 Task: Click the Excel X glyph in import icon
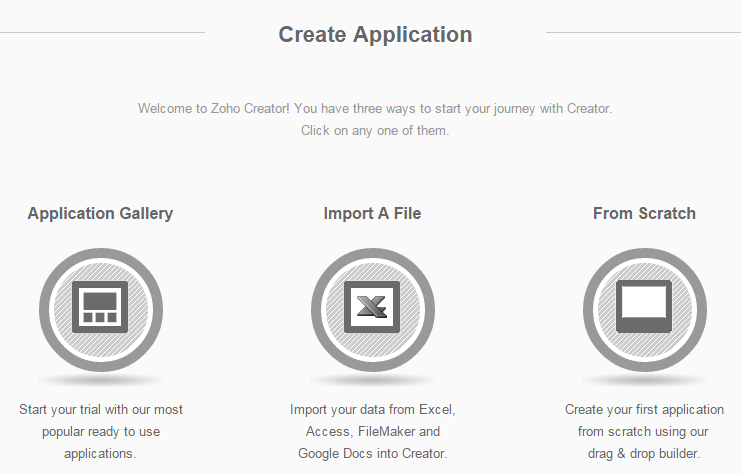[372, 306]
